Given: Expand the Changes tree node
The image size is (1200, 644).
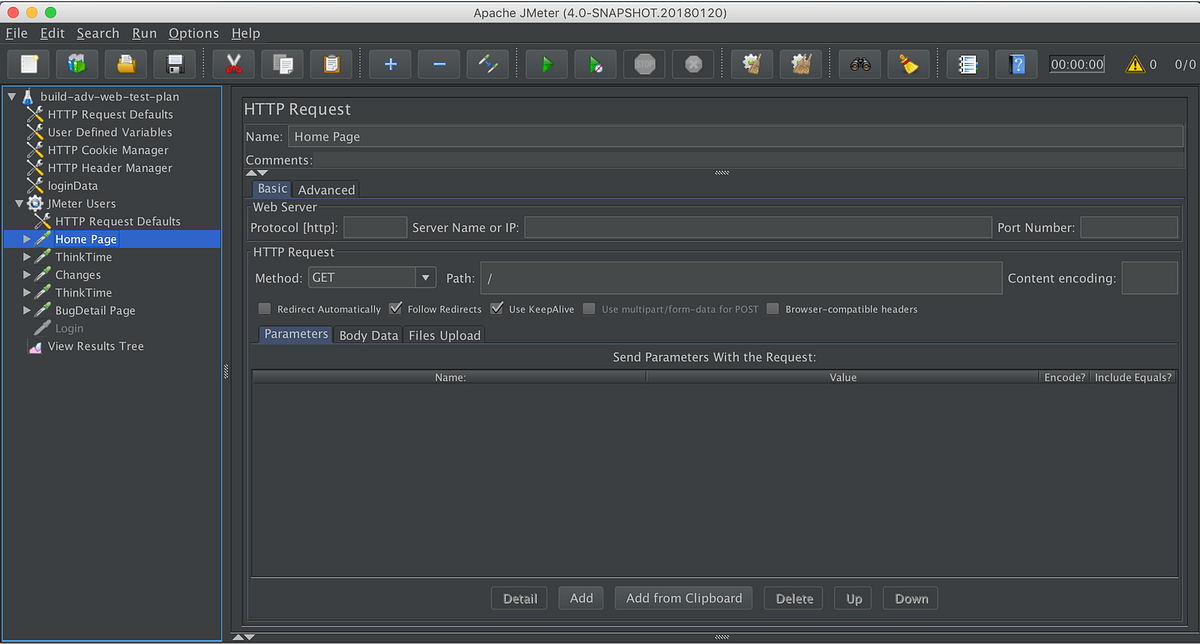Looking at the screenshot, I should coord(28,275).
